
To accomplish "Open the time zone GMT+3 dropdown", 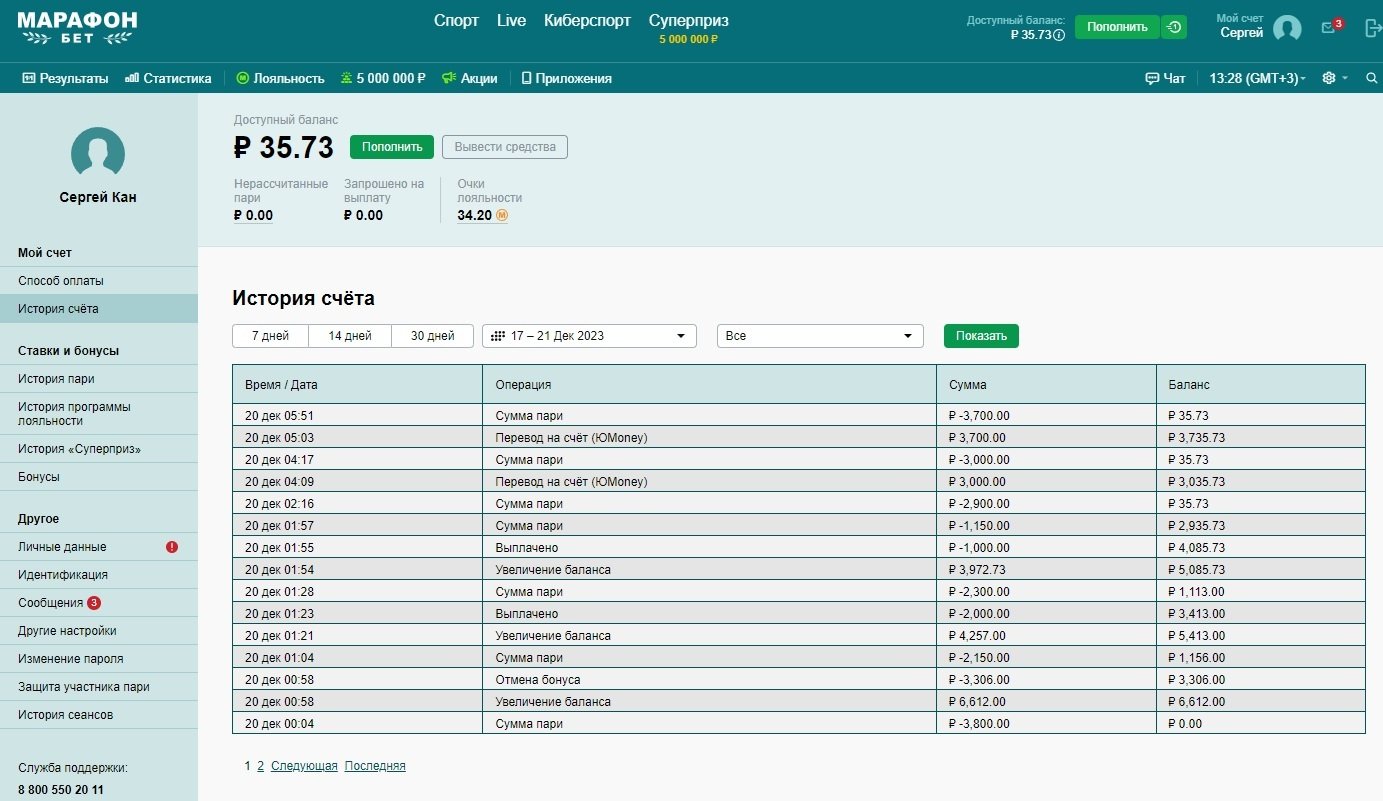I will coord(1257,78).
